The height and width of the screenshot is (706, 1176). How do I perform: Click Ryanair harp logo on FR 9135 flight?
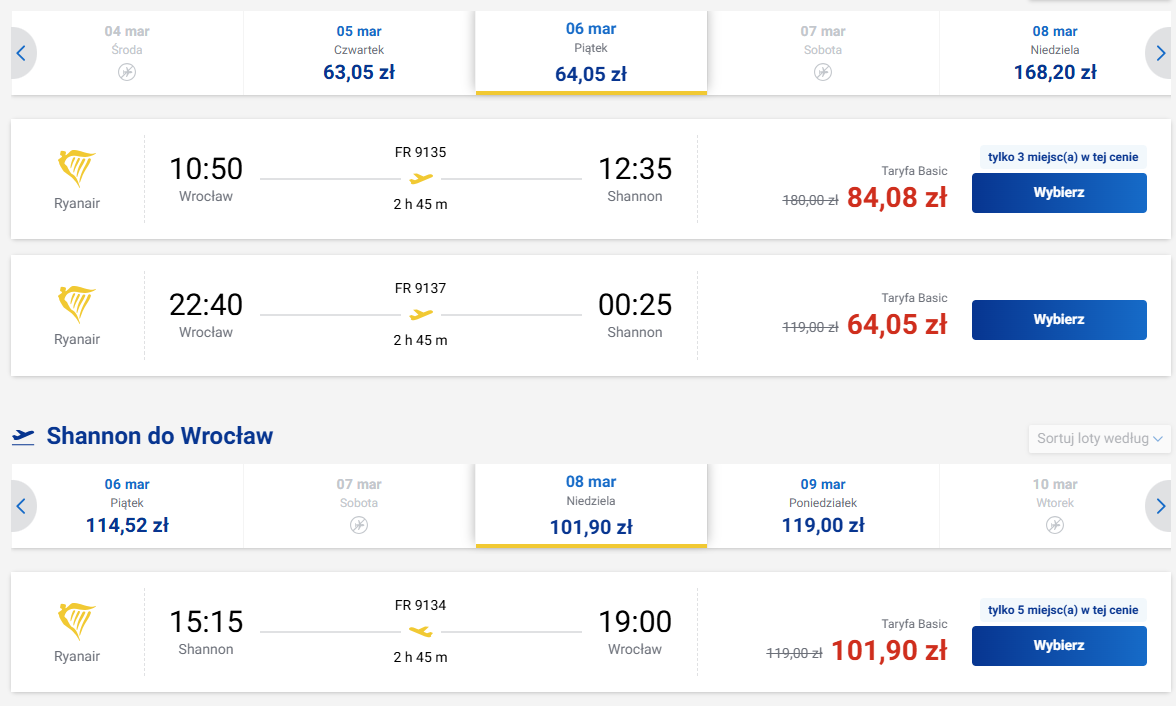point(76,169)
